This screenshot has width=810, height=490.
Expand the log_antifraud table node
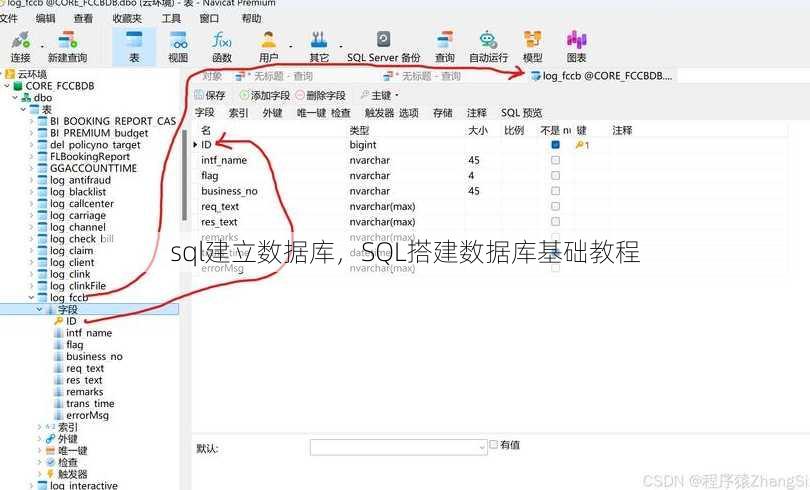coord(31,180)
